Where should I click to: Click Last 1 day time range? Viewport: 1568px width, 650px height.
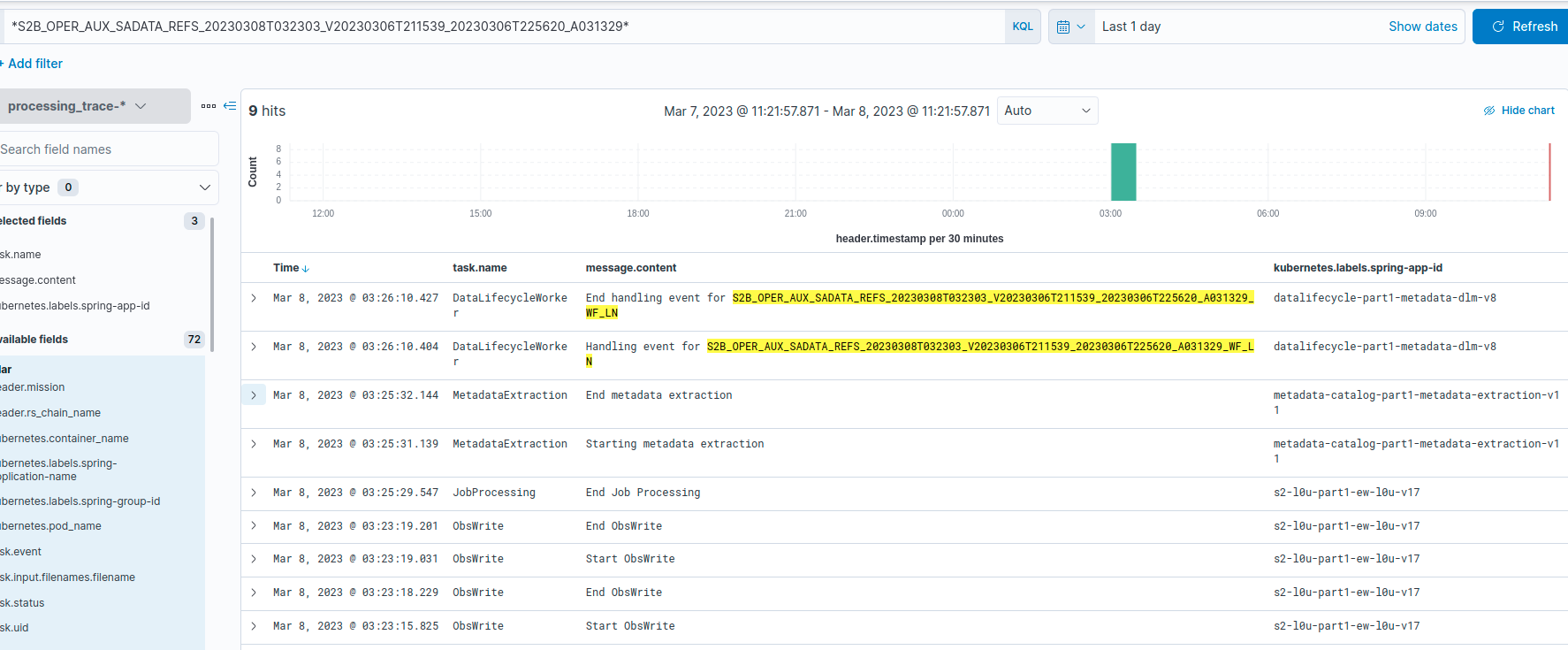(x=1131, y=27)
